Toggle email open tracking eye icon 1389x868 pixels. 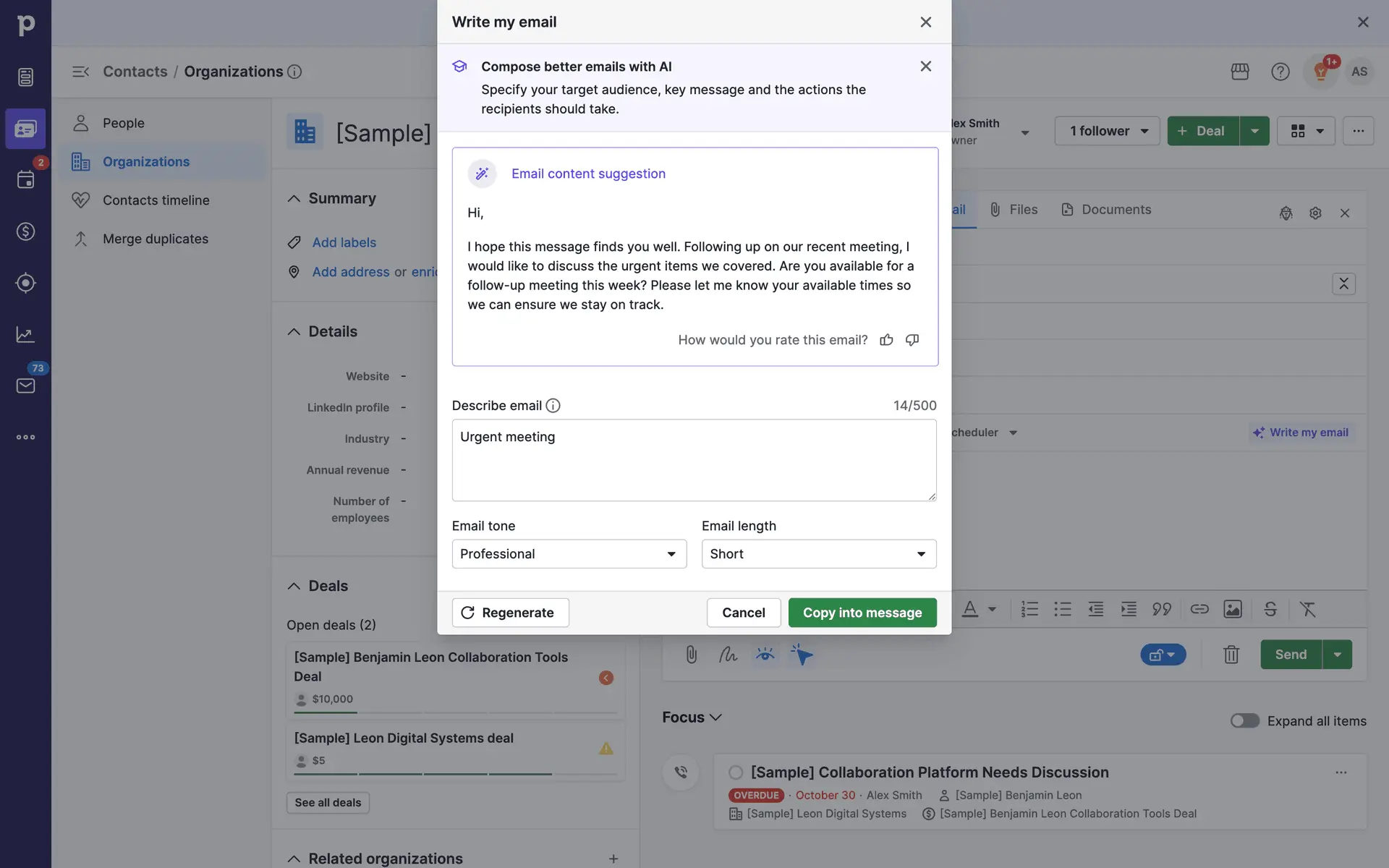[x=765, y=655]
